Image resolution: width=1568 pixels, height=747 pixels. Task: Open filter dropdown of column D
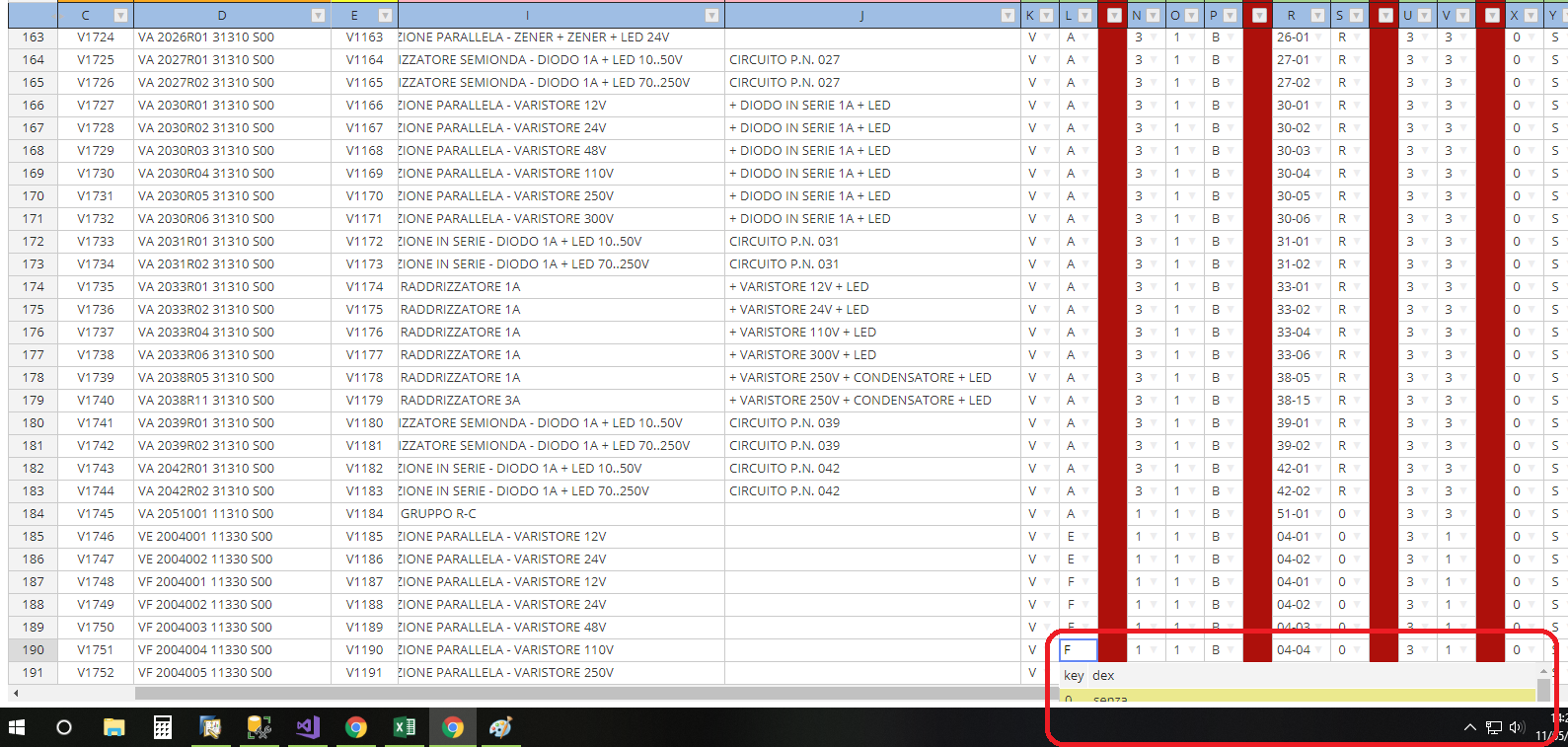318,15
